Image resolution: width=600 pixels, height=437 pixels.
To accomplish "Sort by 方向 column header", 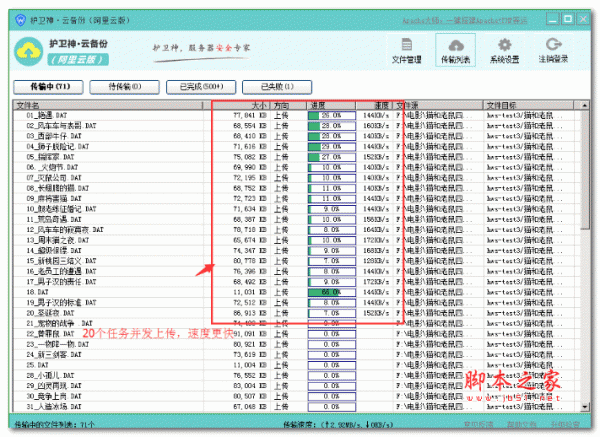I will coord(288,105).
